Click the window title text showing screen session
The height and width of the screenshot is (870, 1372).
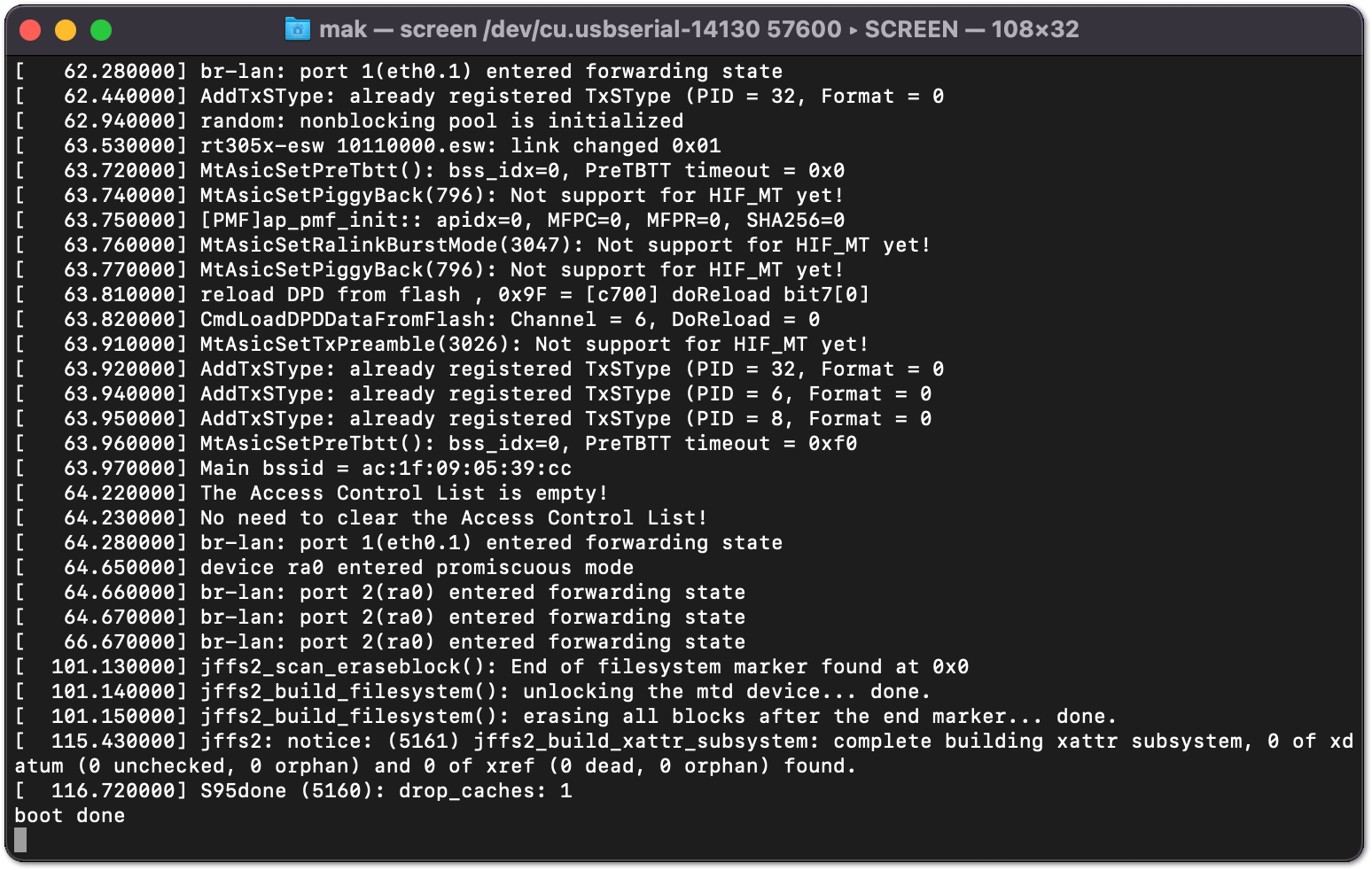click(x=698, y=29)
